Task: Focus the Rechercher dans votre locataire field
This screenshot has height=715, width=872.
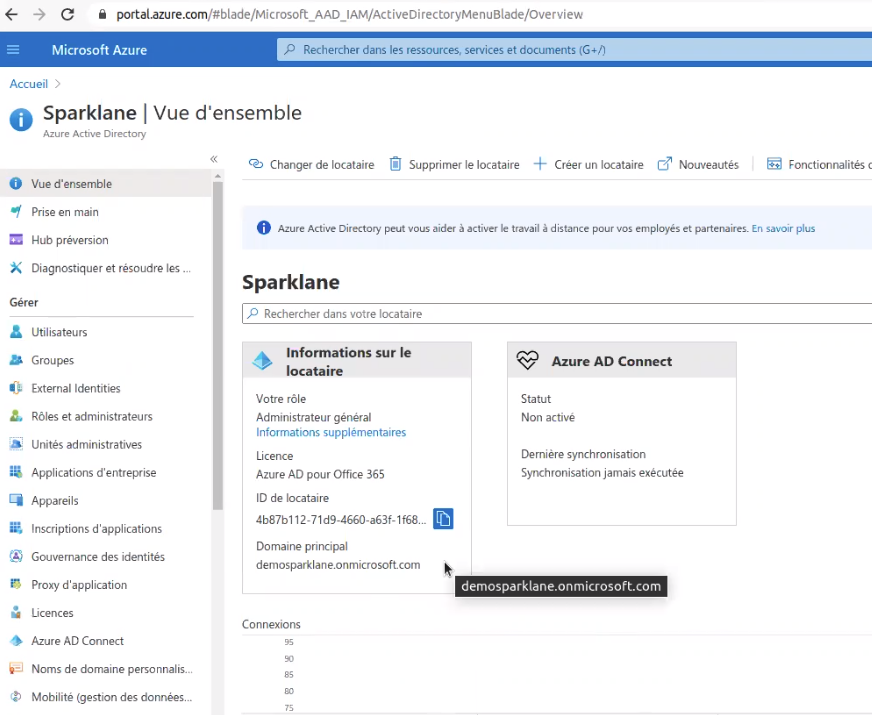Action: (557, 314)
